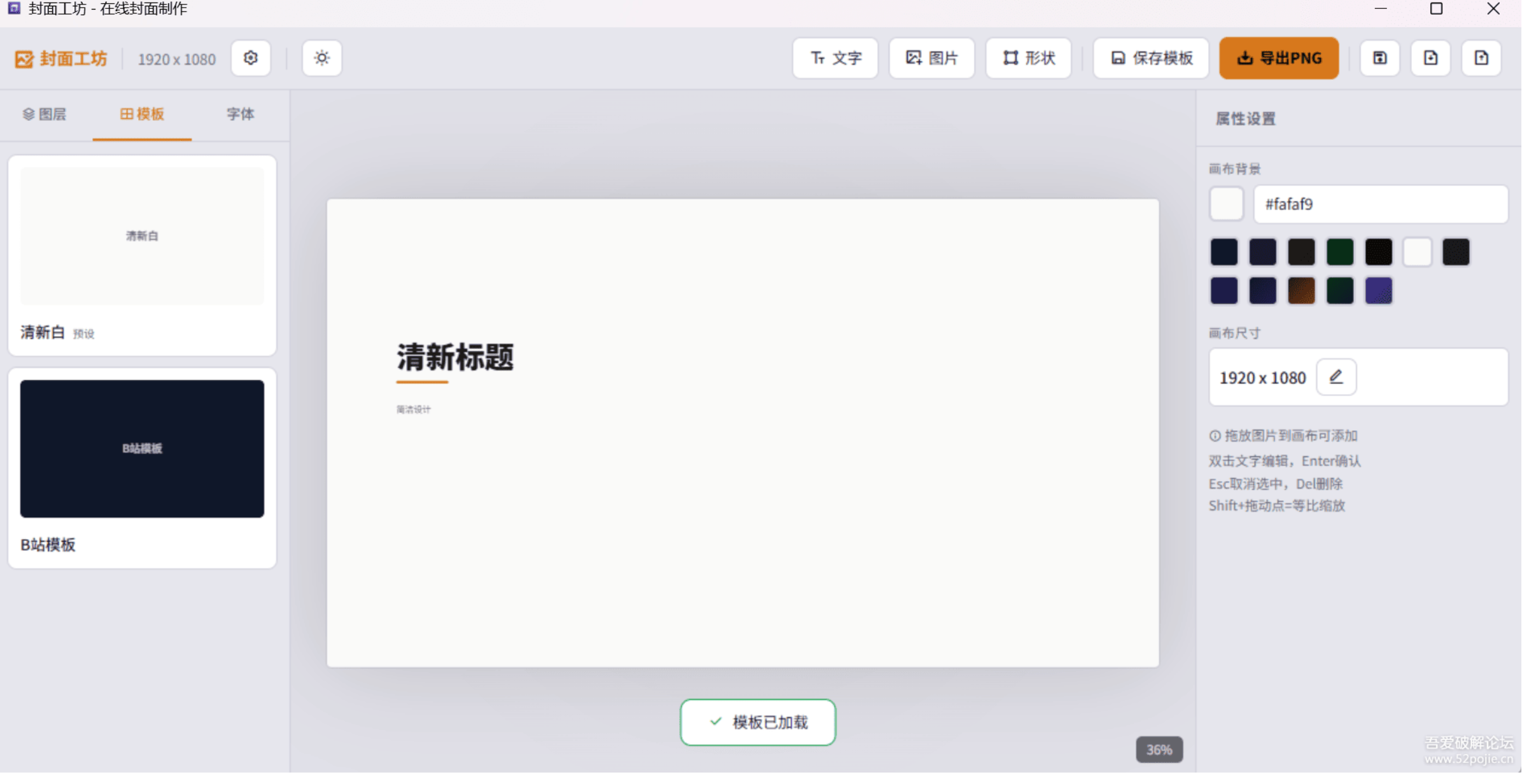Select the 清新标题 title on canvas

(x=455, y=358)
